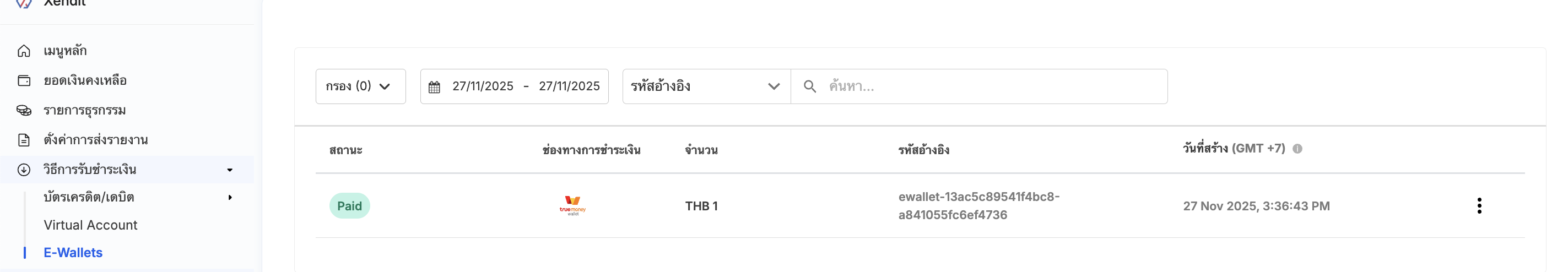Click the calendar icon in date range
This screenshot has width=1568, height=272.
pyautogui.click(x=434, y=87)
